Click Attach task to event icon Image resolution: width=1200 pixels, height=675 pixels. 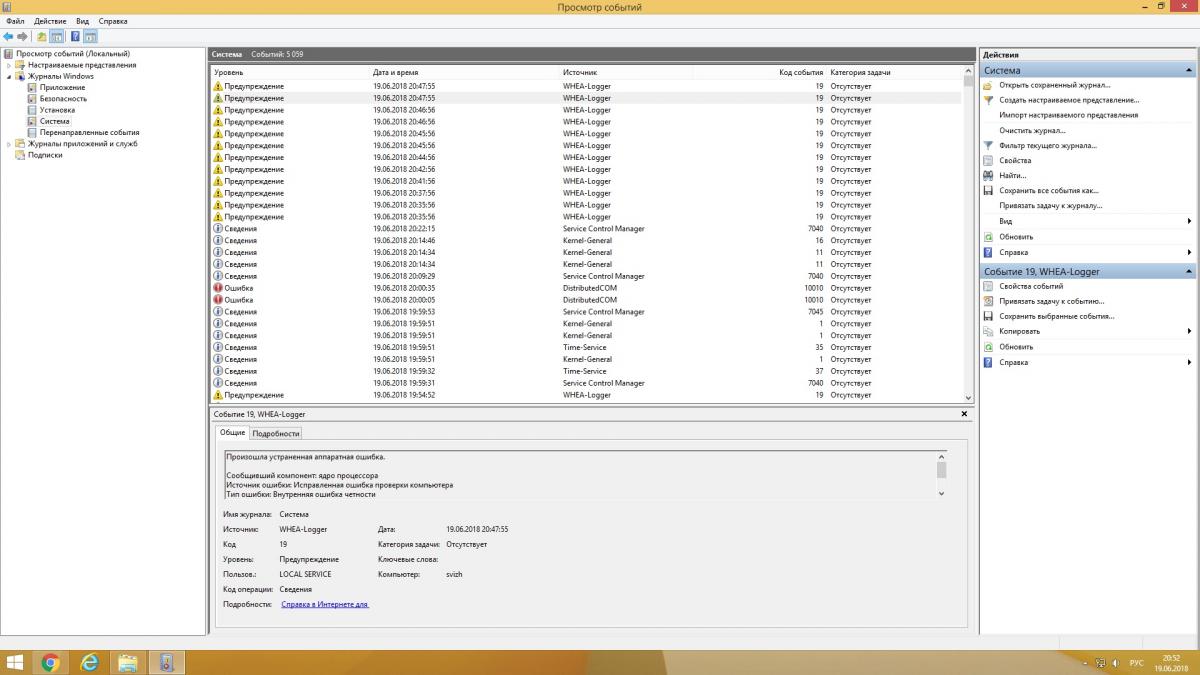click(x=988, y=301)
